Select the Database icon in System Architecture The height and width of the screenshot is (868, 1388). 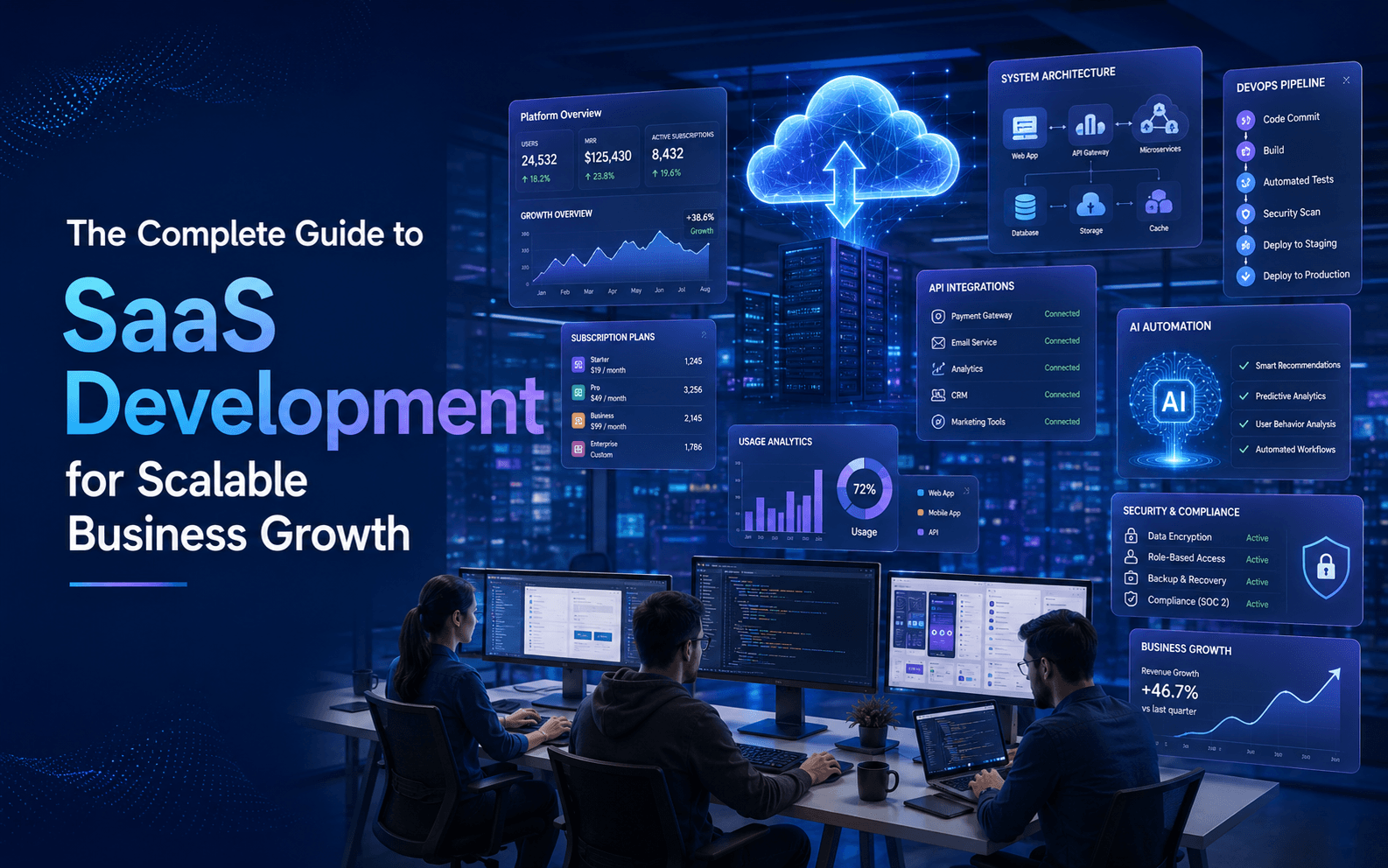pos(1025,207)
